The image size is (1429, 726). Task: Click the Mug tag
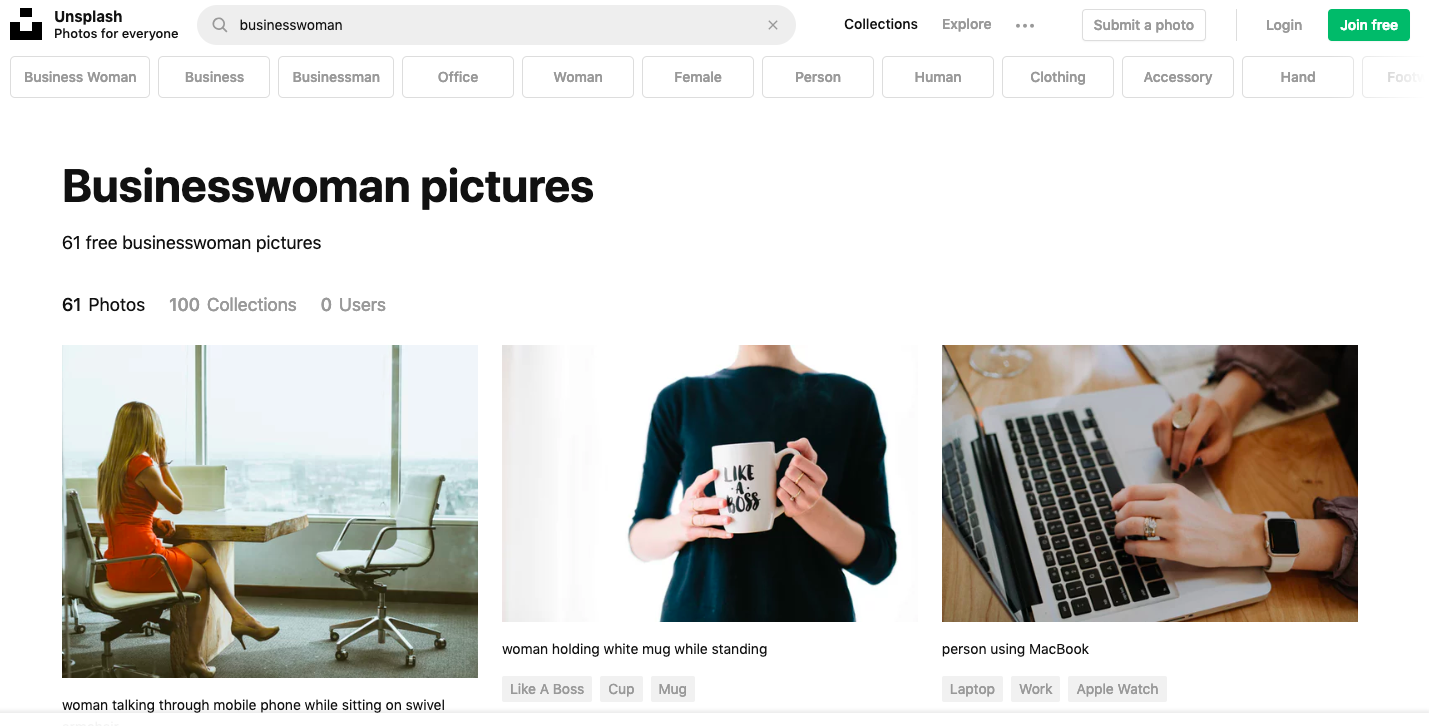click(x=672, y=689)
